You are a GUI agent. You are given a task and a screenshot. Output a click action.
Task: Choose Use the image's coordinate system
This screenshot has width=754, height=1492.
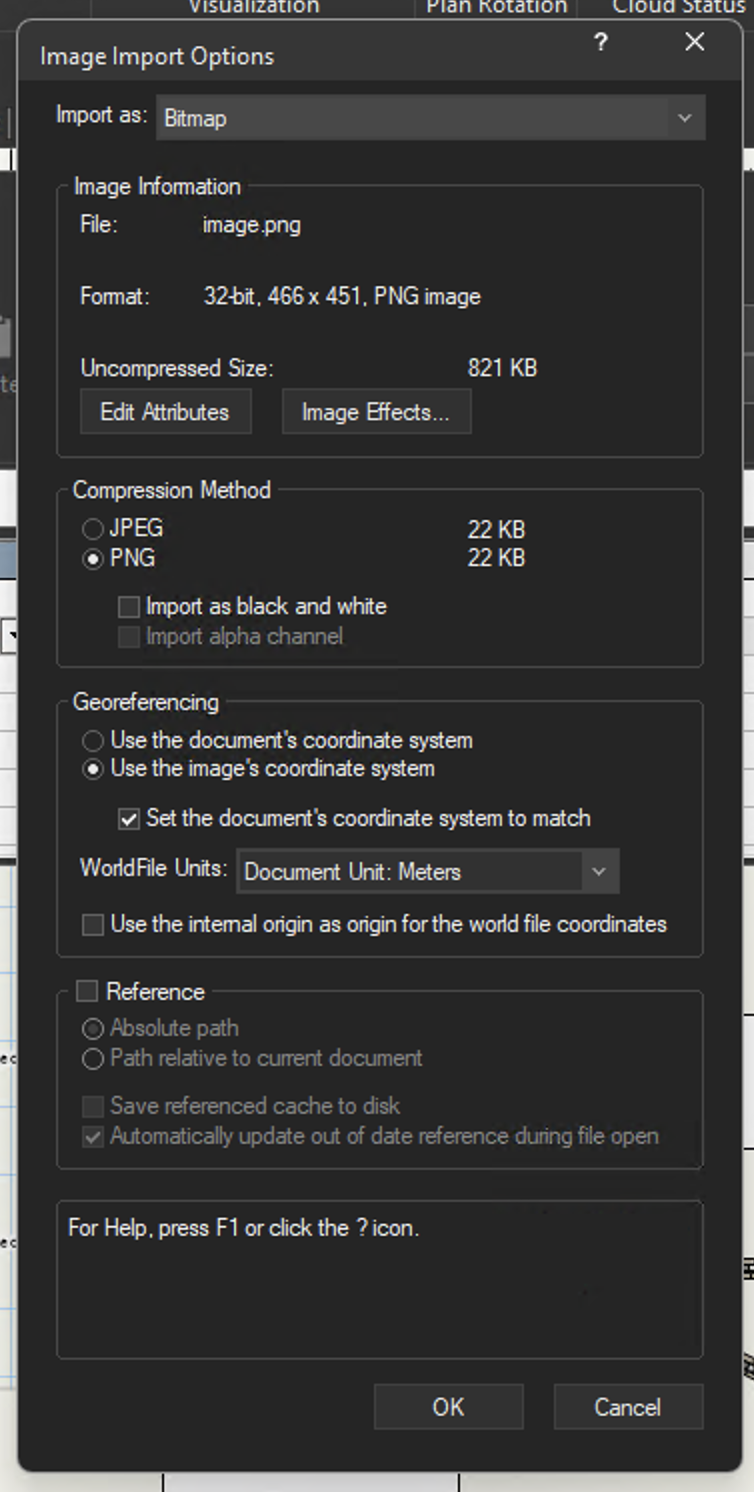pos(93,769)
